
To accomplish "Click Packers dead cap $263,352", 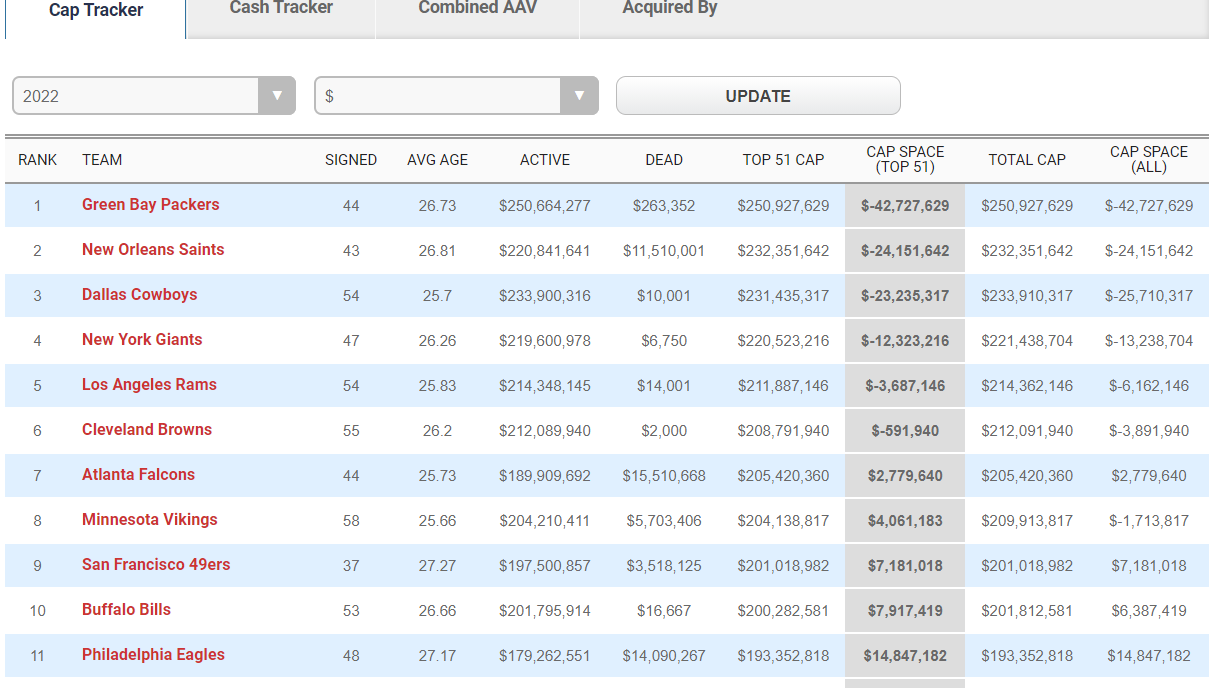I will pyautogui.click(x=664, y=206).
